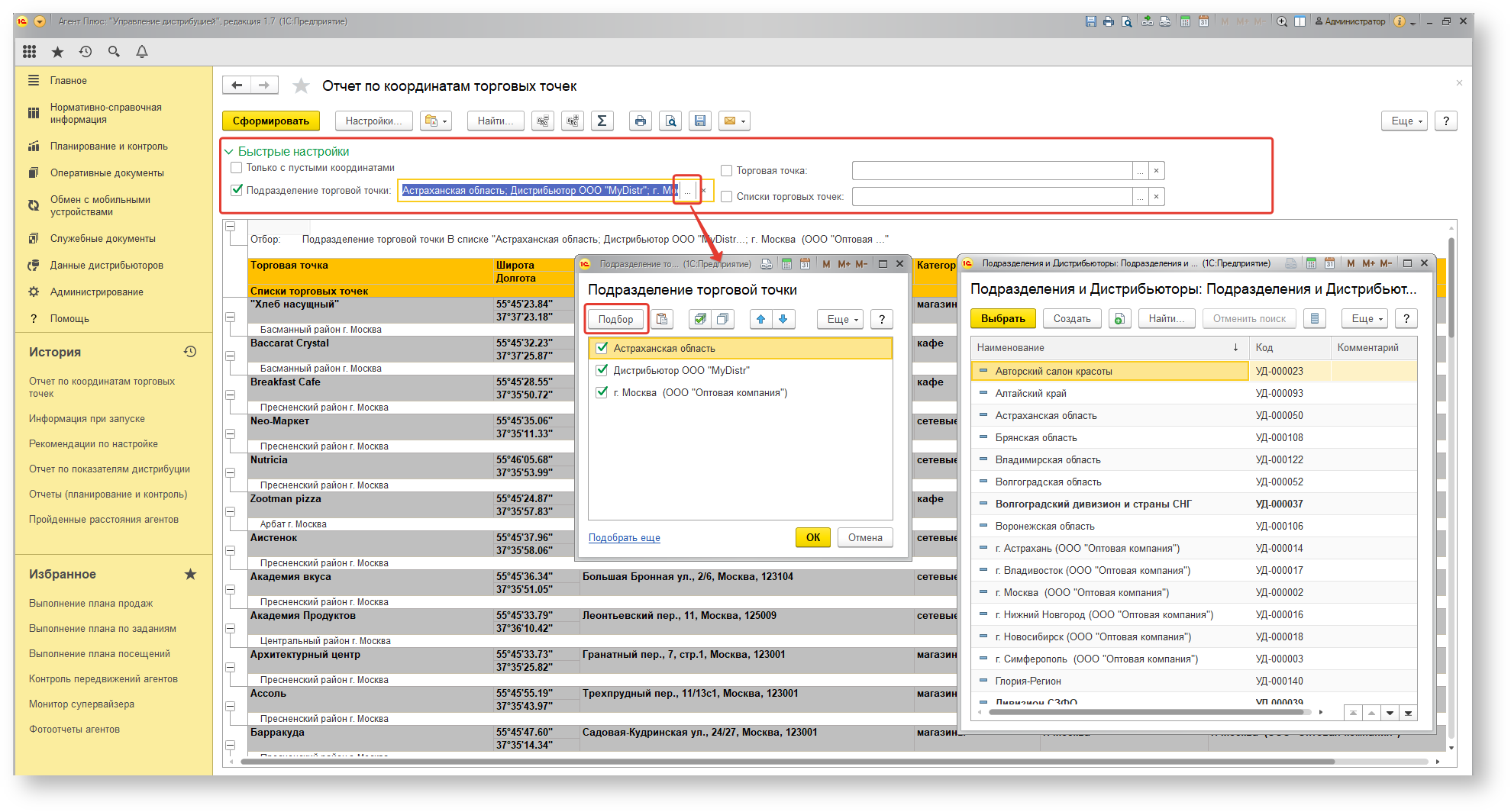Click OK in Подразделение торговой точки dialog
The image size is (1511, 812).
tap(813, 537)
